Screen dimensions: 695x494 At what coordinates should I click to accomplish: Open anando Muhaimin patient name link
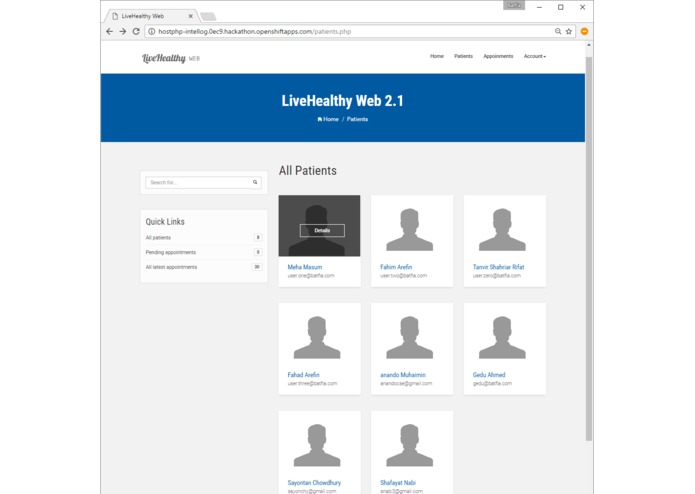pos(402,375)
